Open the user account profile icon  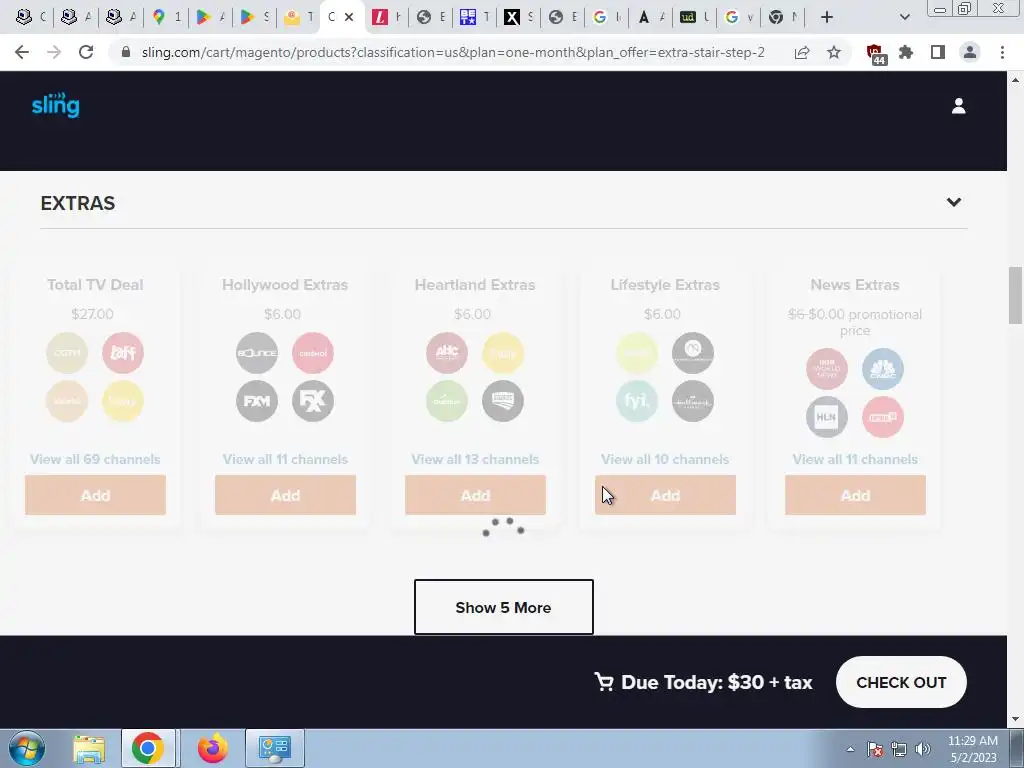958,106
